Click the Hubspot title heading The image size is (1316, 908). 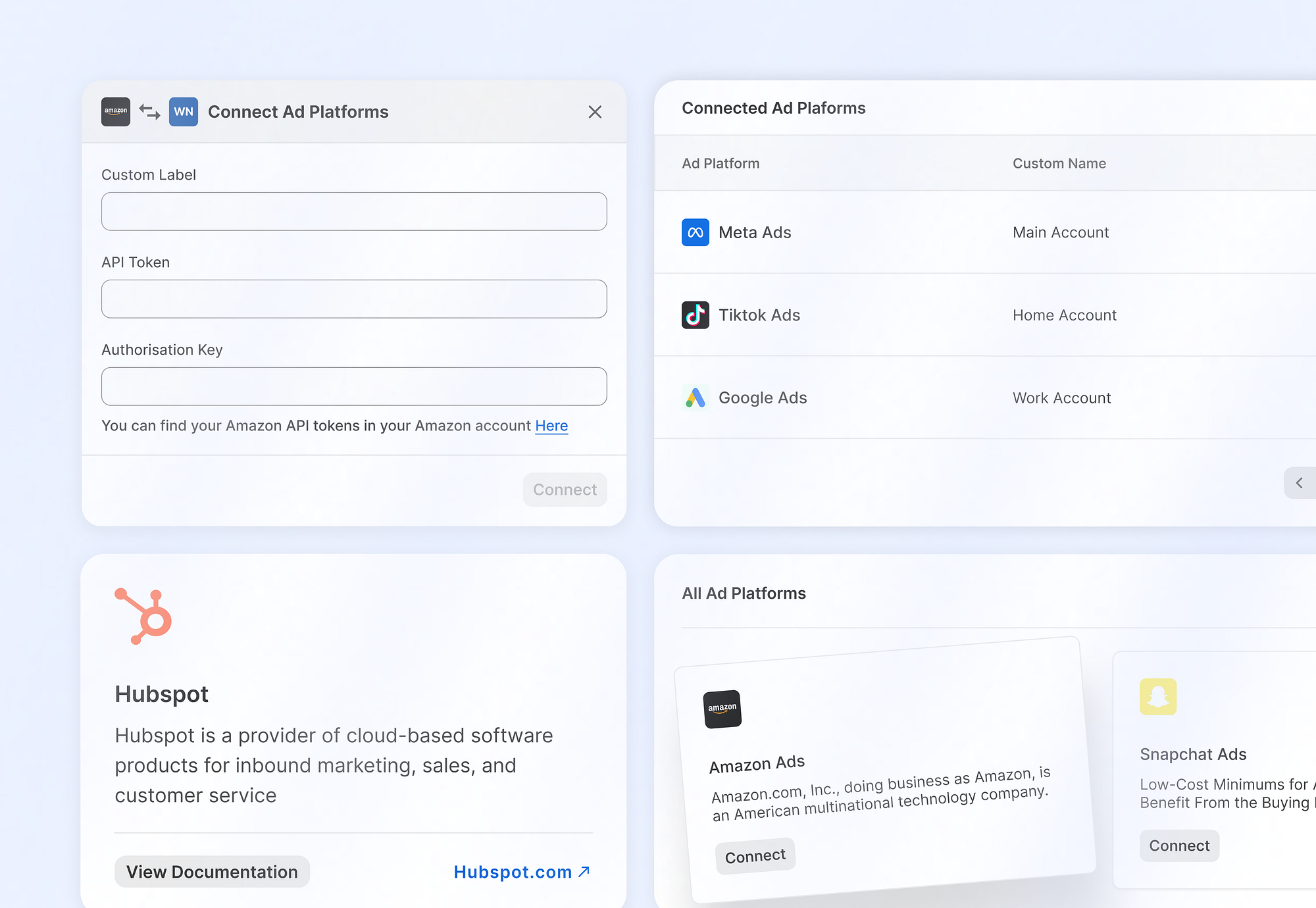coord(161,694)
